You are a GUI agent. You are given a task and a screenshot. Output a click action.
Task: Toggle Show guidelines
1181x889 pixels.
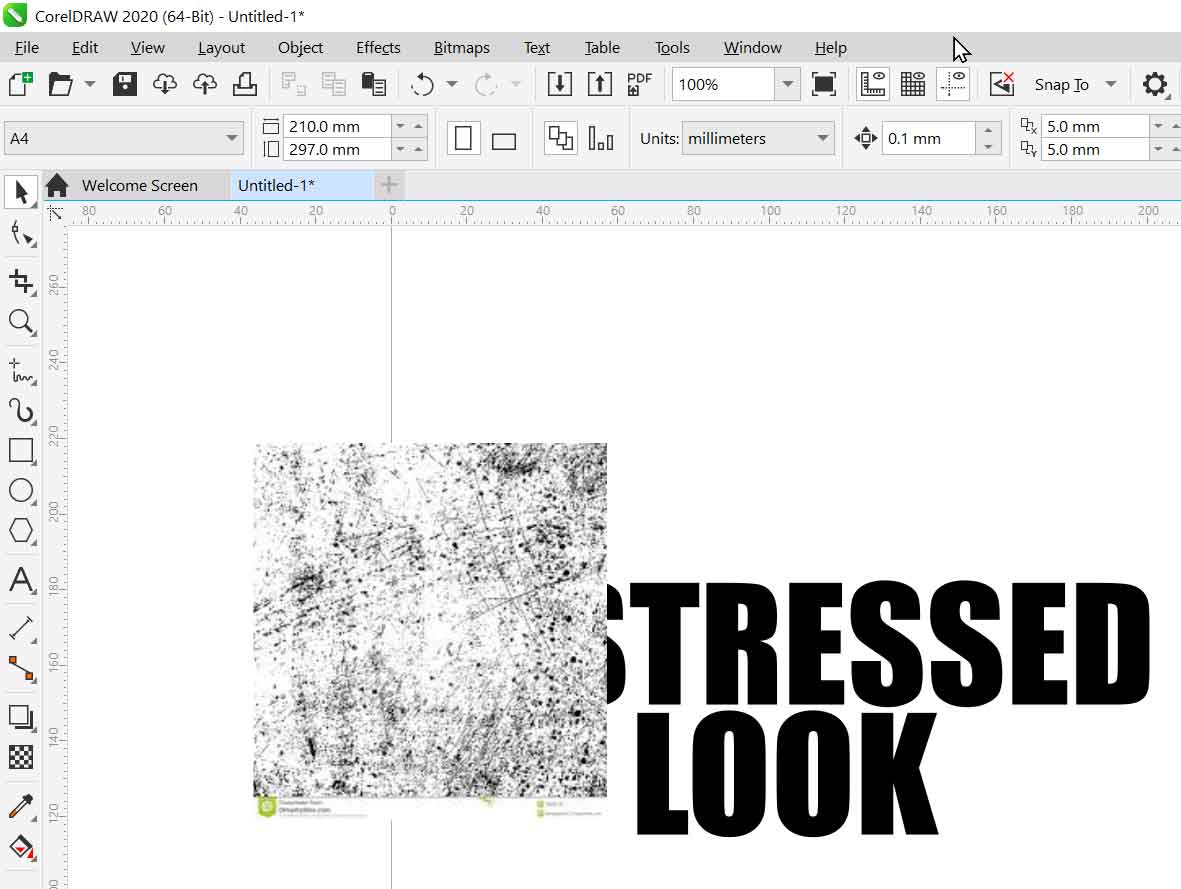click(x=953, y=84)
